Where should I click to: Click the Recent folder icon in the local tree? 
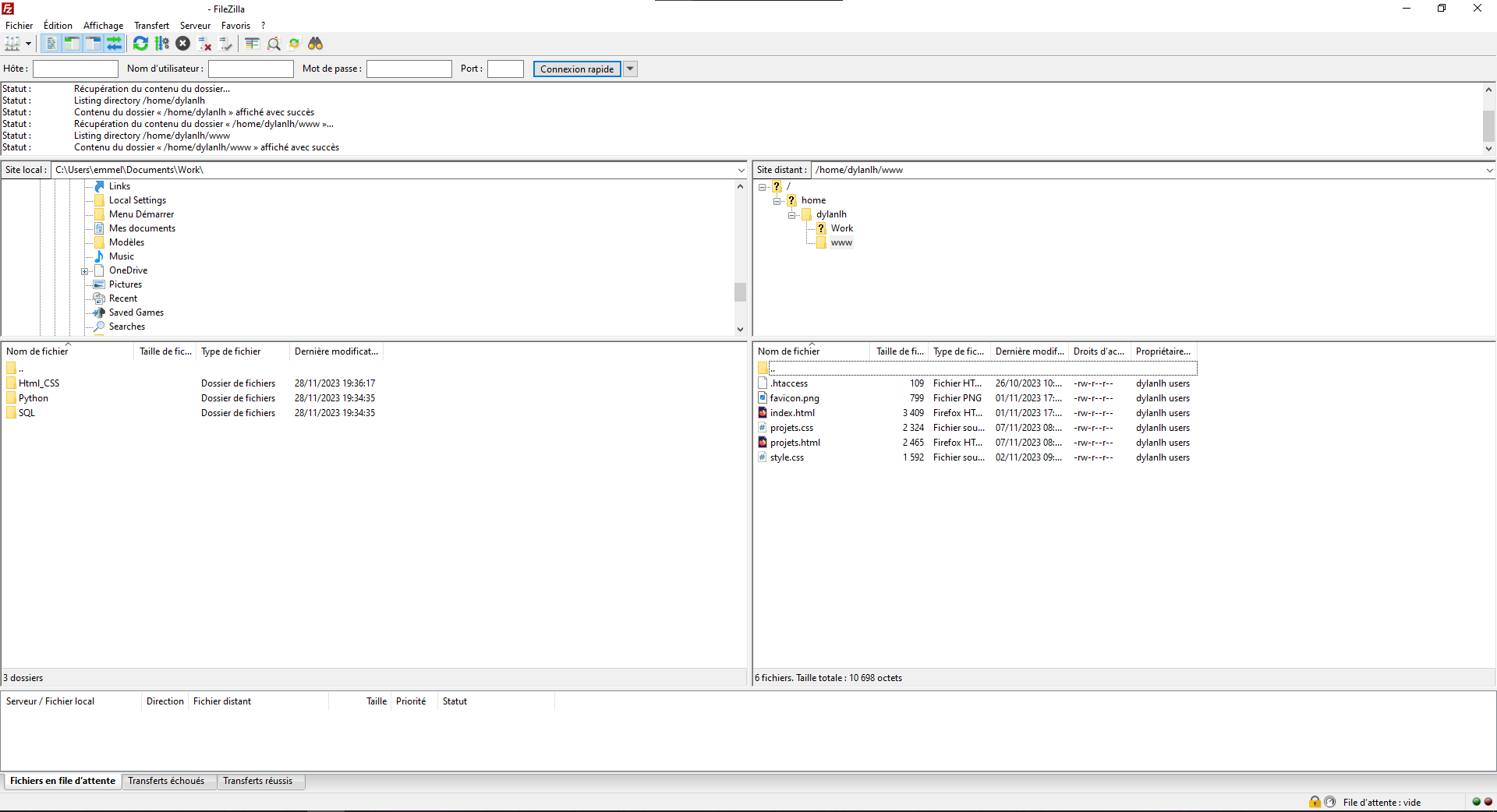point(99,298)
